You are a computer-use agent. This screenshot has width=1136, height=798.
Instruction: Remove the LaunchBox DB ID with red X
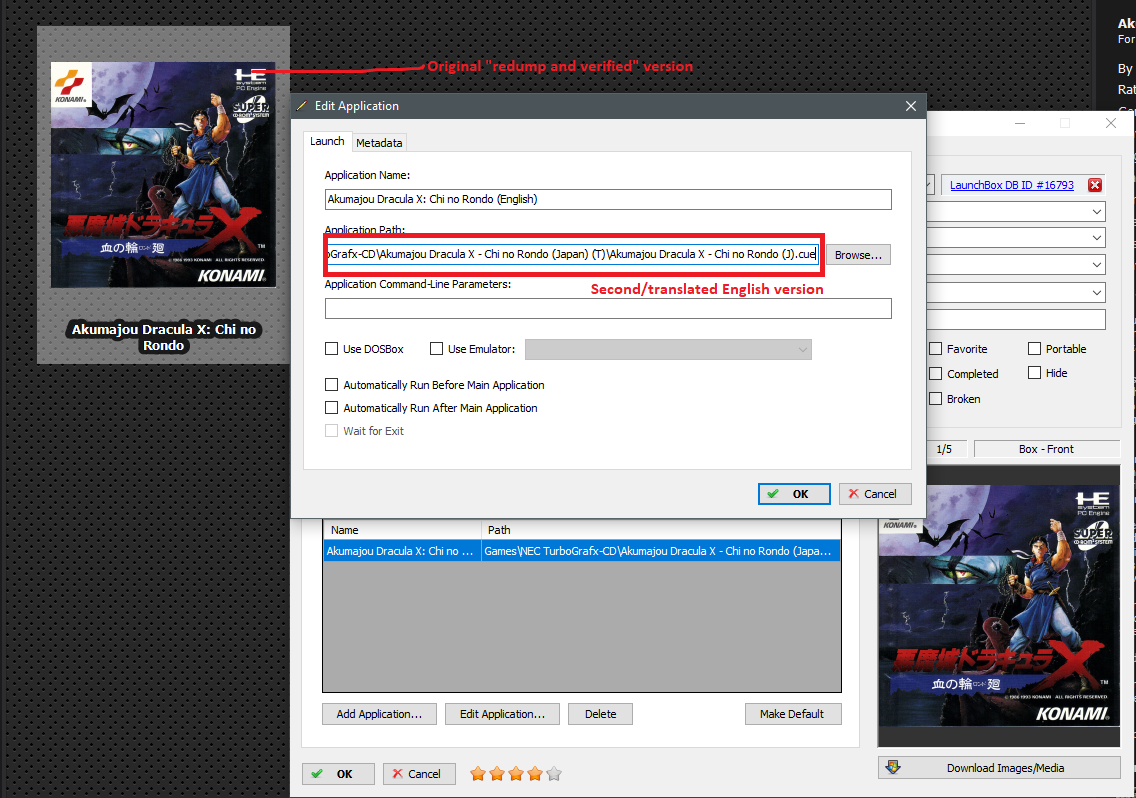click(x=1095, y=185)
